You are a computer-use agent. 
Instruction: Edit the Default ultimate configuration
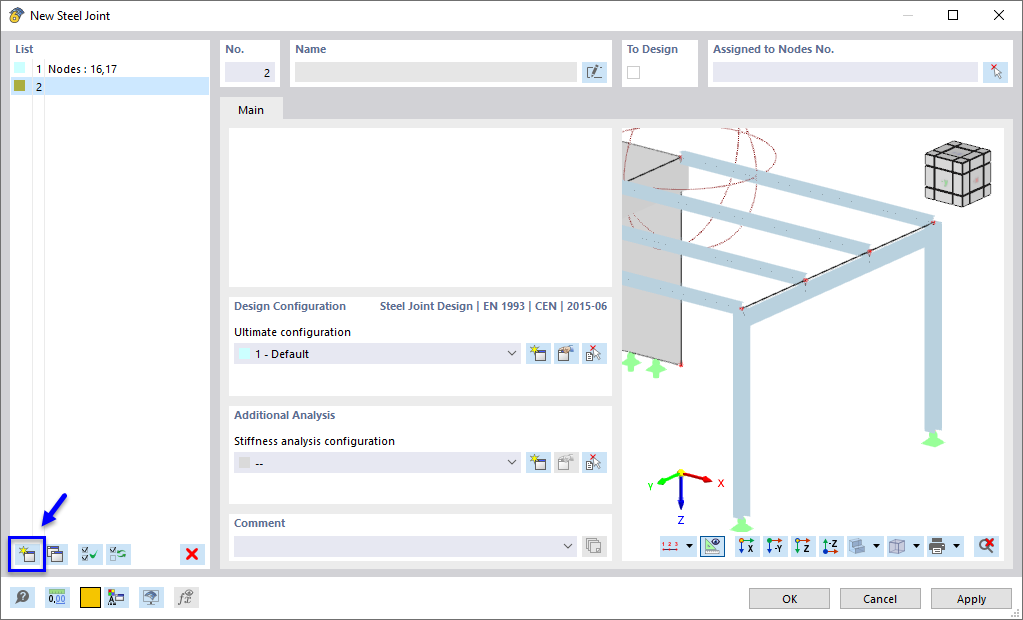point(565,353)
